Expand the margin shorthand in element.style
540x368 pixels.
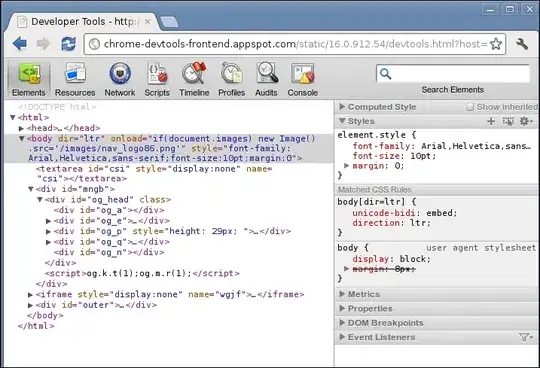point(347,166)
